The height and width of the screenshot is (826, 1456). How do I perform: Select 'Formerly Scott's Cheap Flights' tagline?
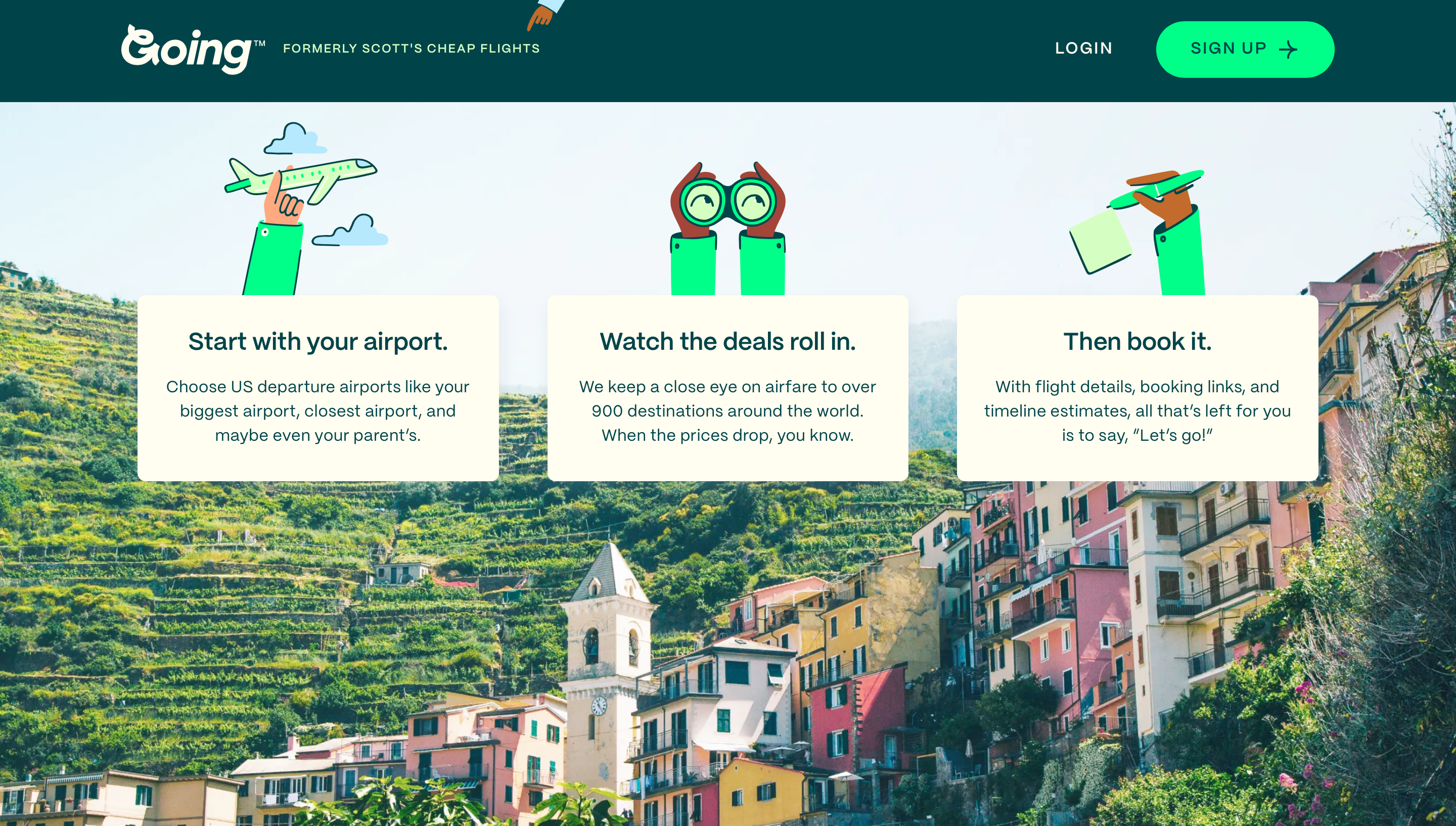coord(411,48)
